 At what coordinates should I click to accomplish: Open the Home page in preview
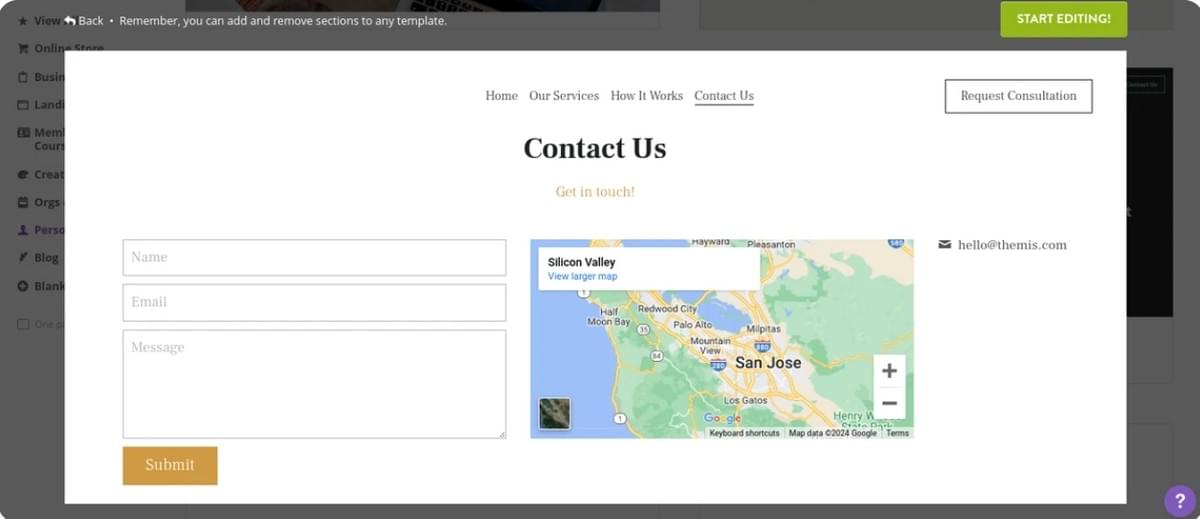point(501,96)
